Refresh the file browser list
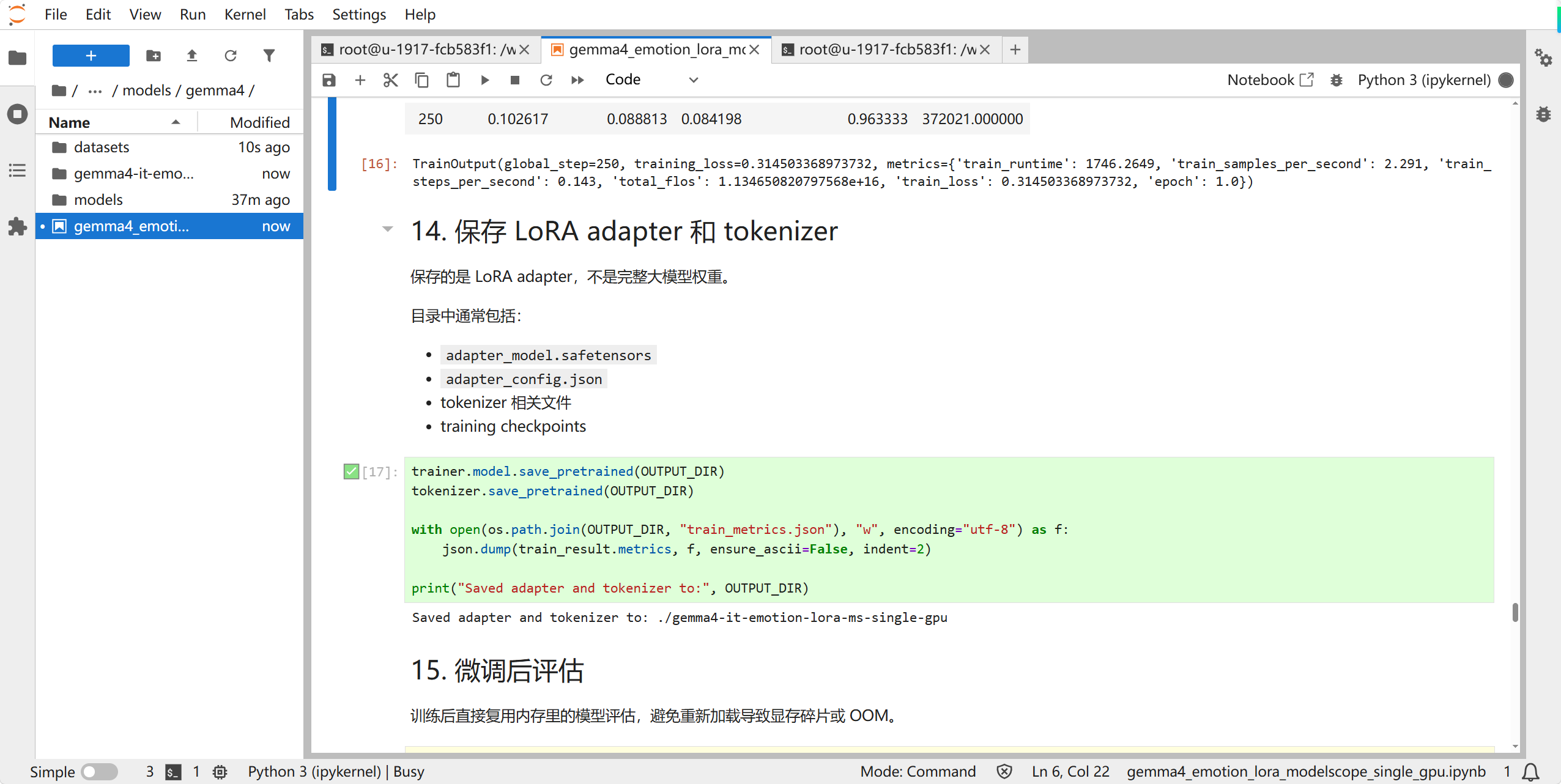The image size is (1561, 784). (231, 56)
